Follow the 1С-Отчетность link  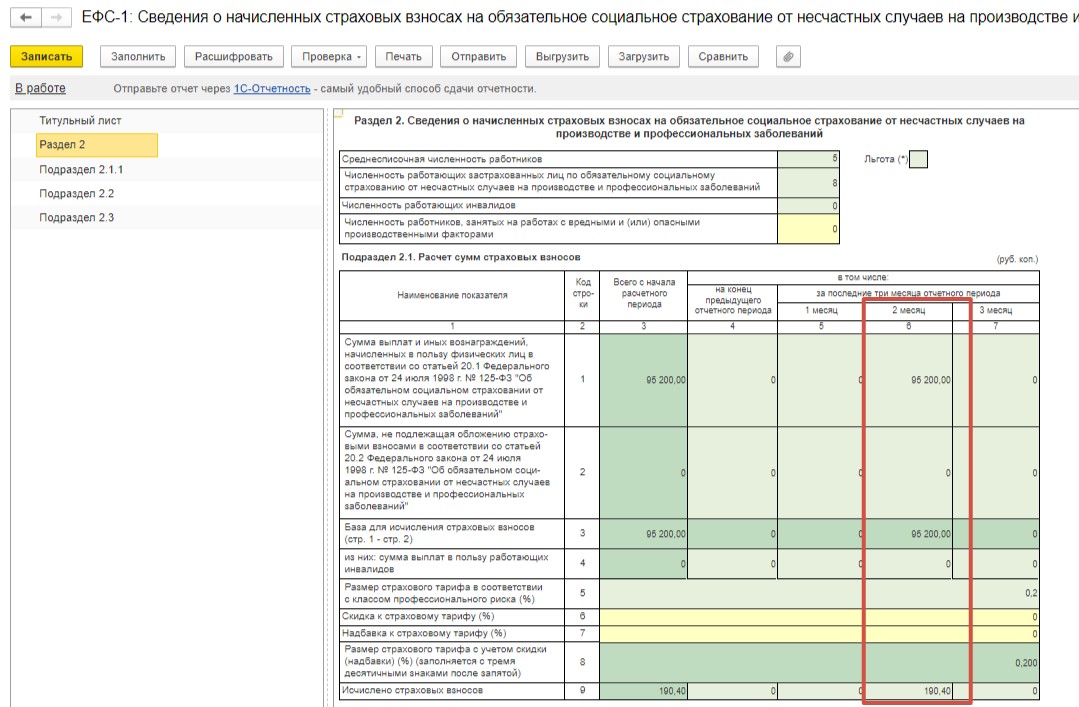coord(272,89)
